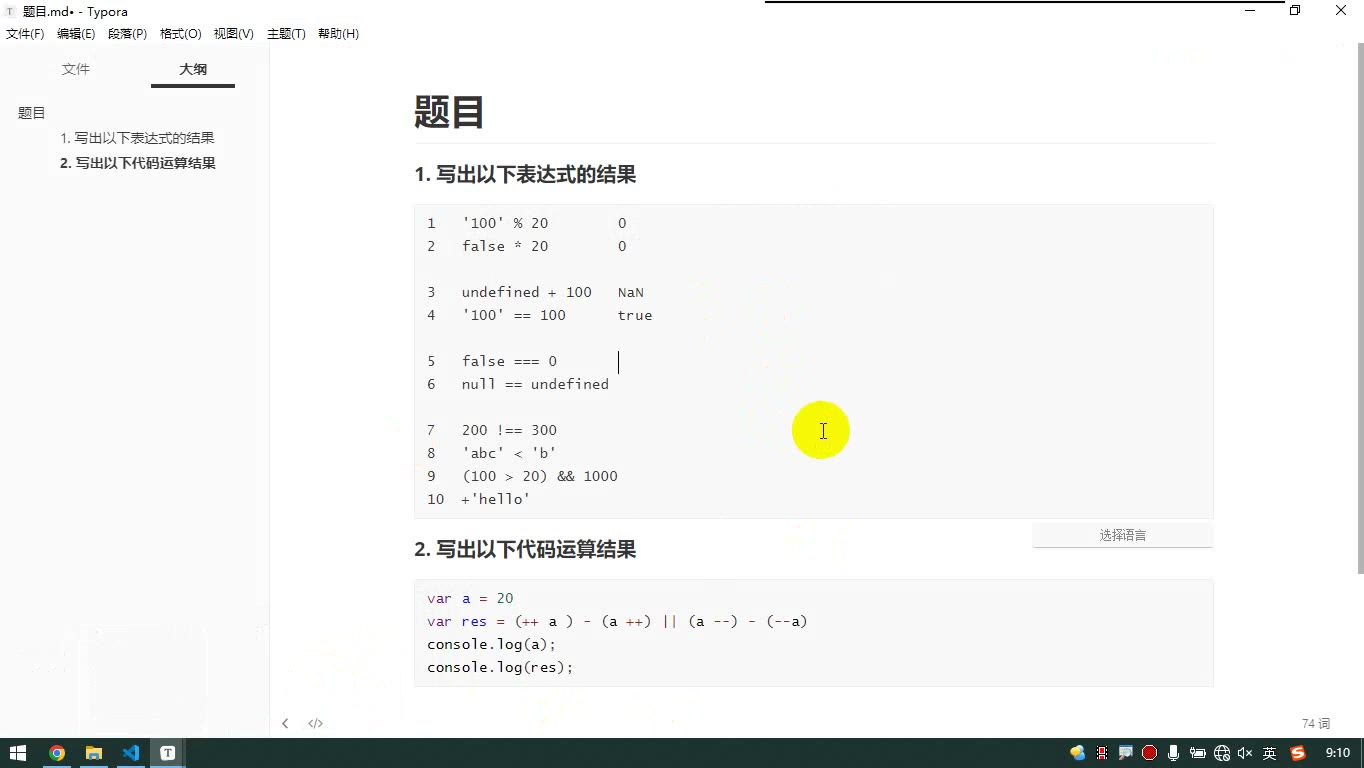
Task: Click code line console.log(res);
Action: 500,667
